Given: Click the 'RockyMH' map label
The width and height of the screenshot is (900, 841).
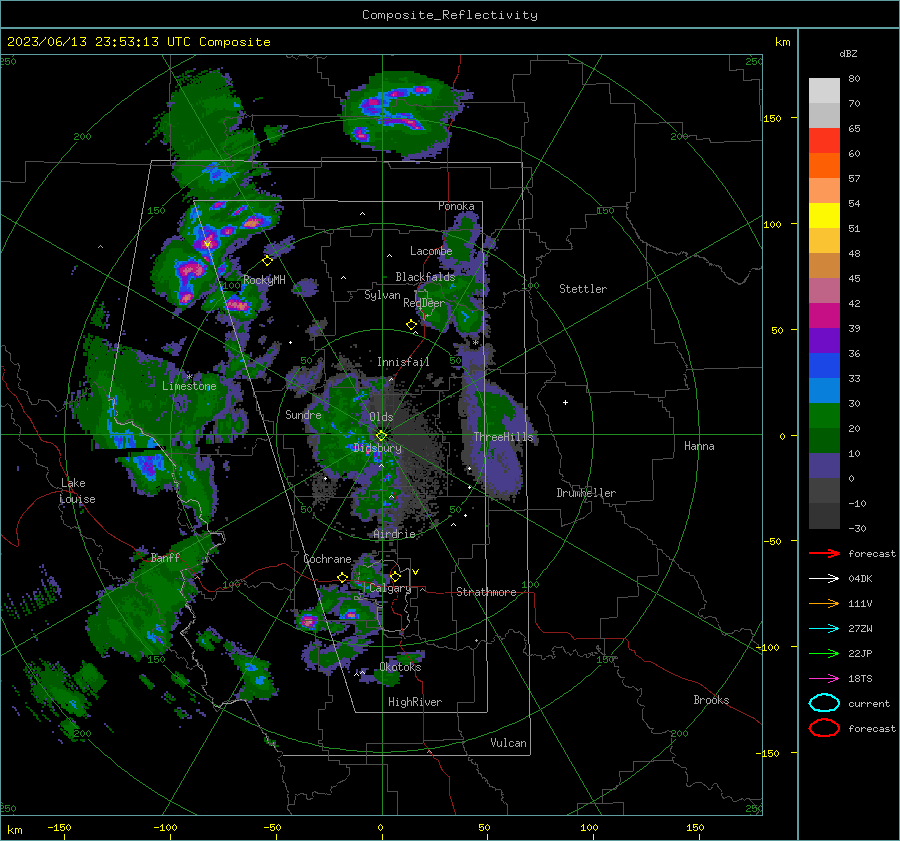Looking at the screenshot, I should pos(264,280).
